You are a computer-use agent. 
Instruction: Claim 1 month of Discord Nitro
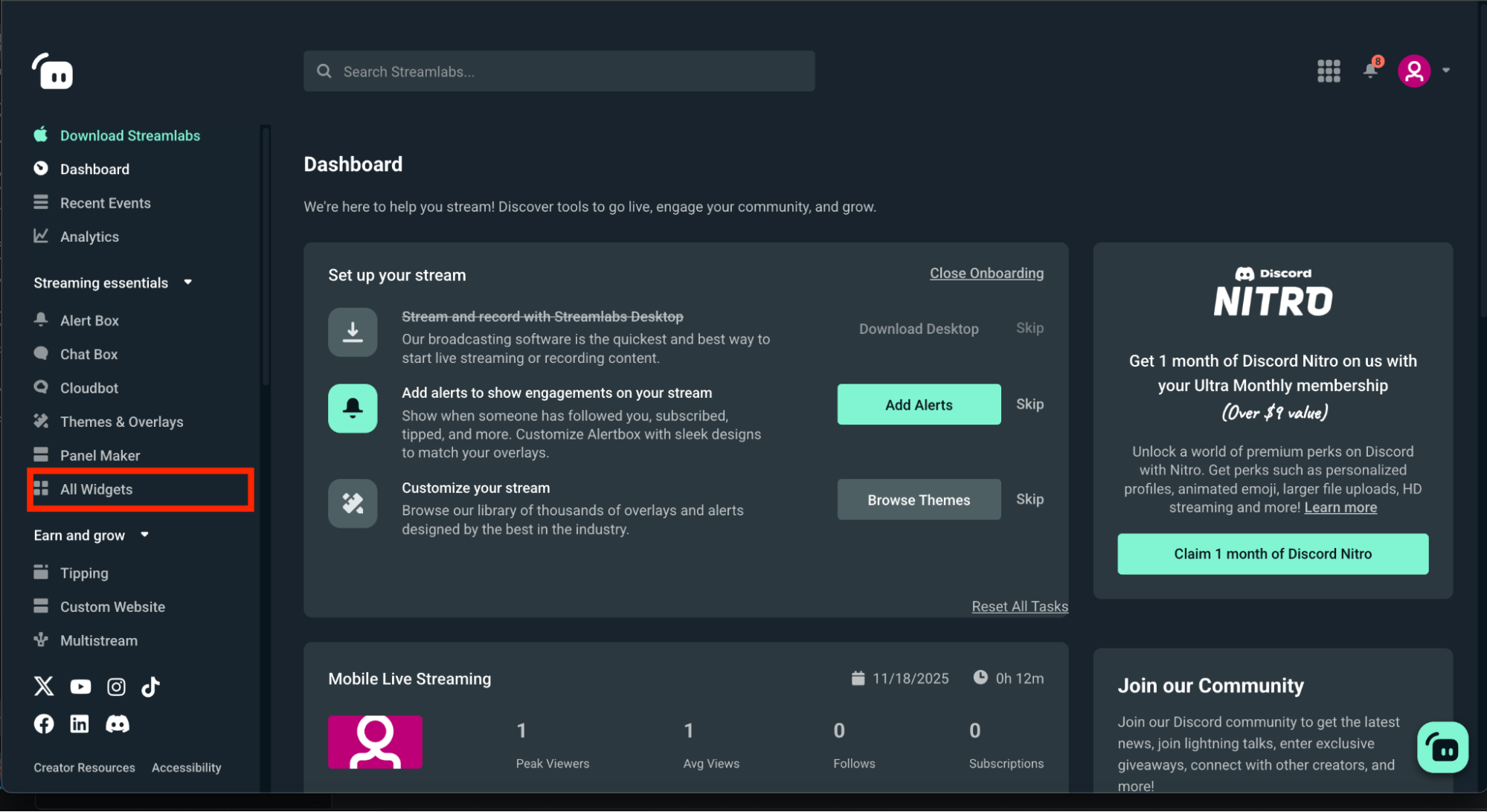click(x=1272, y=553)
